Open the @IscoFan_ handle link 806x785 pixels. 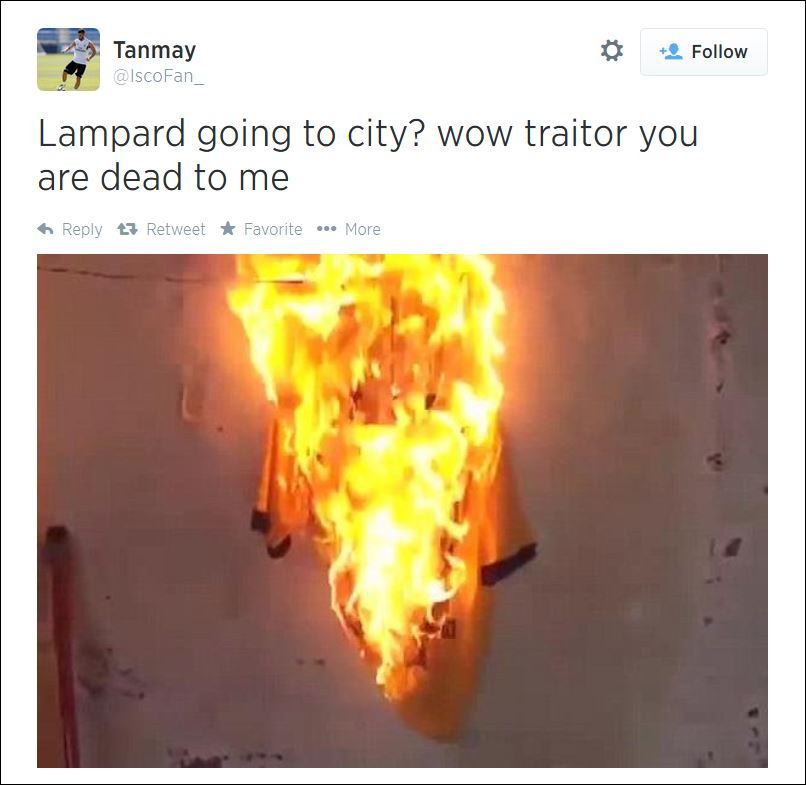(x=158, y=76)
